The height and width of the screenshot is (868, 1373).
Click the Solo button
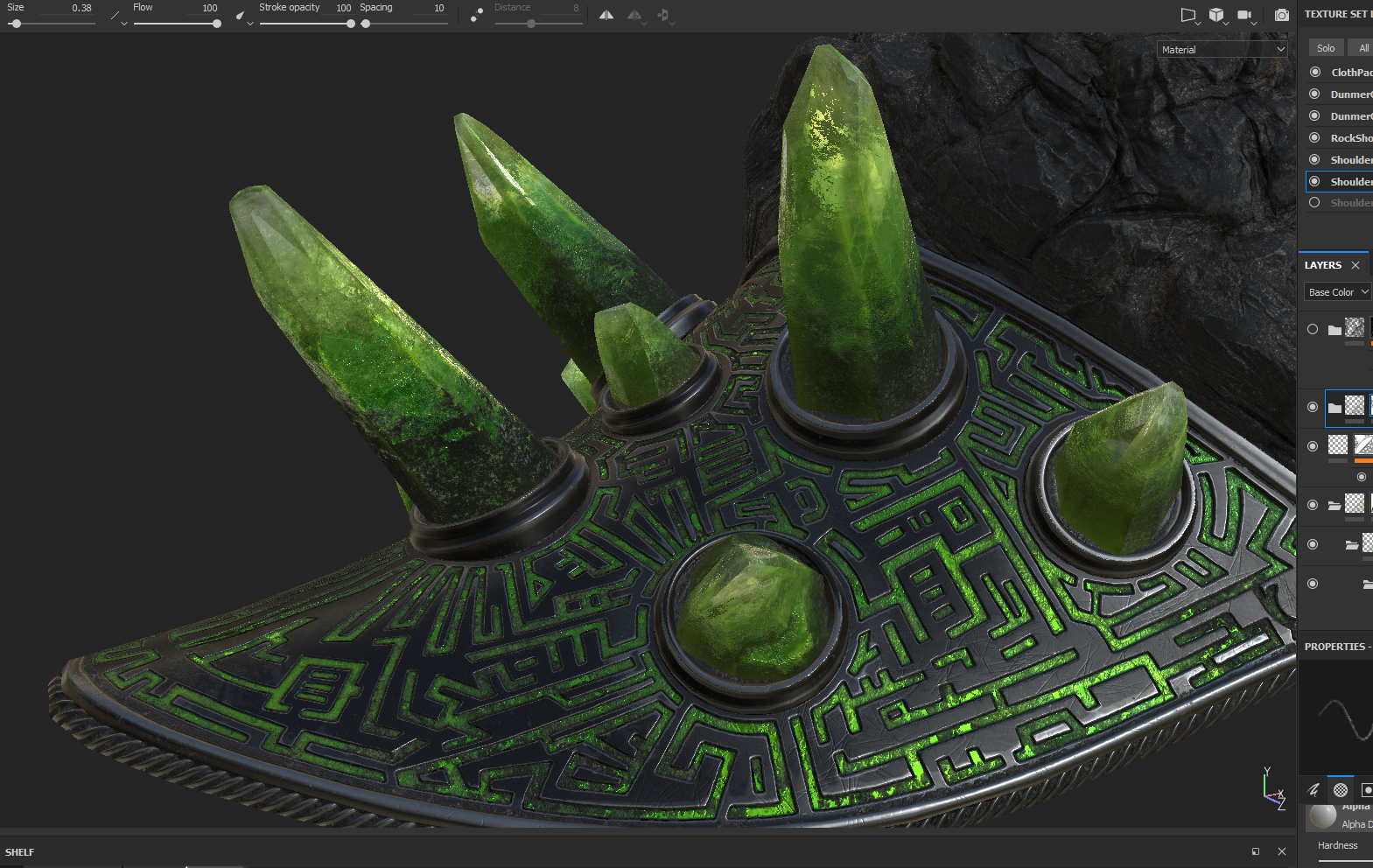point(1326,48)
